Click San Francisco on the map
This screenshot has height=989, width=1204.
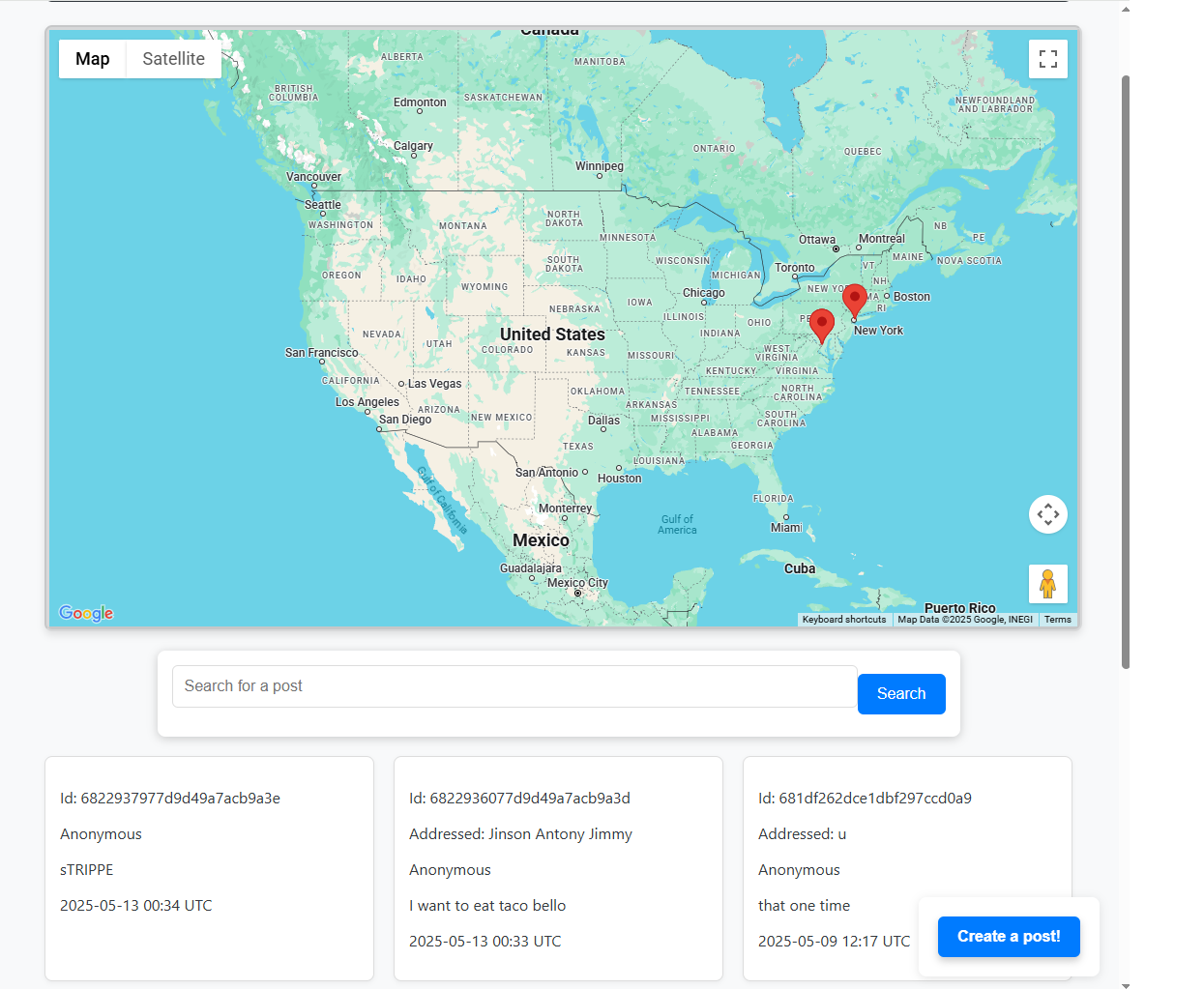point(321,353)
